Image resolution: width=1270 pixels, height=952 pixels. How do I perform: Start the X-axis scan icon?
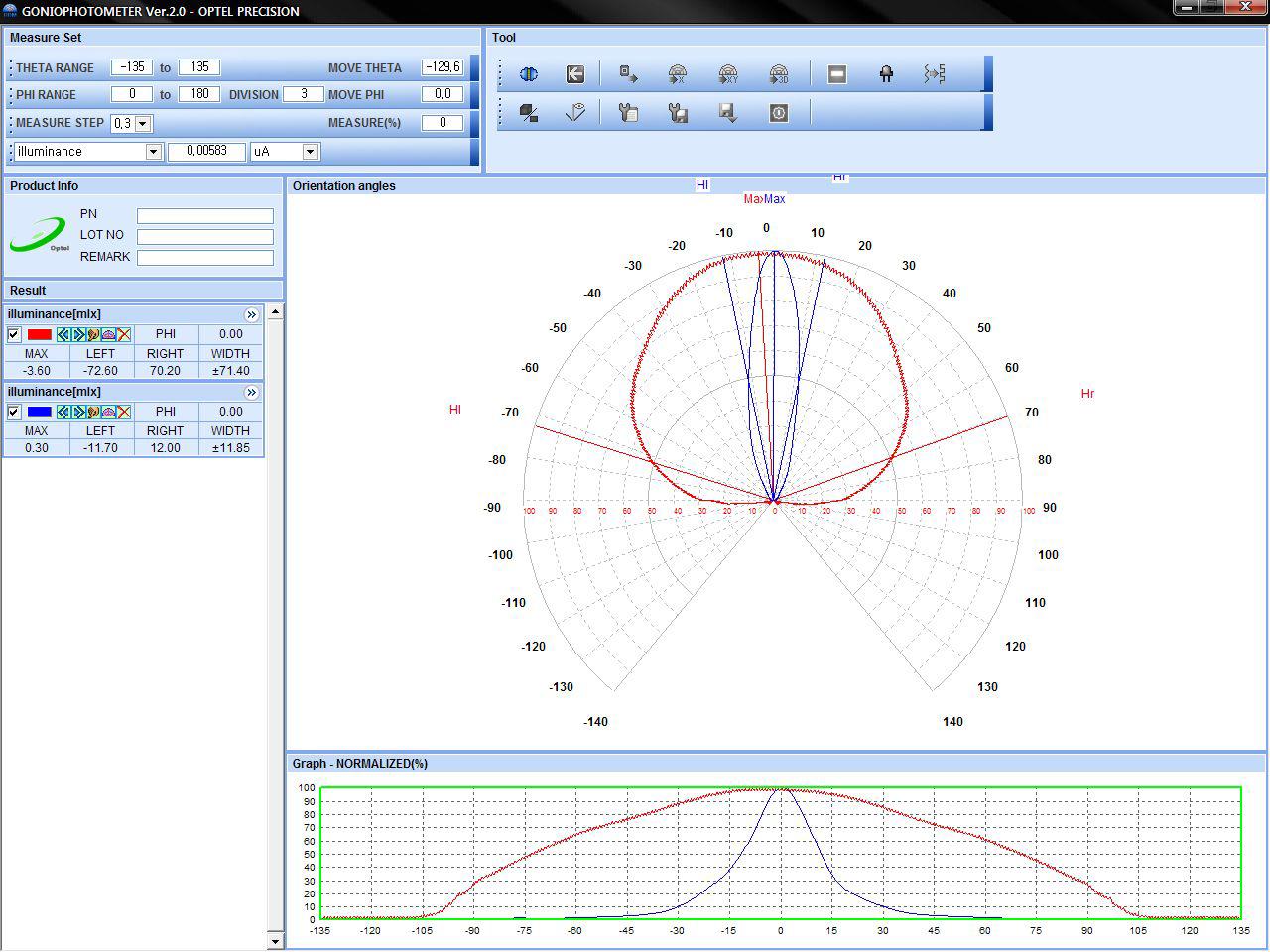tap(678, 74)
